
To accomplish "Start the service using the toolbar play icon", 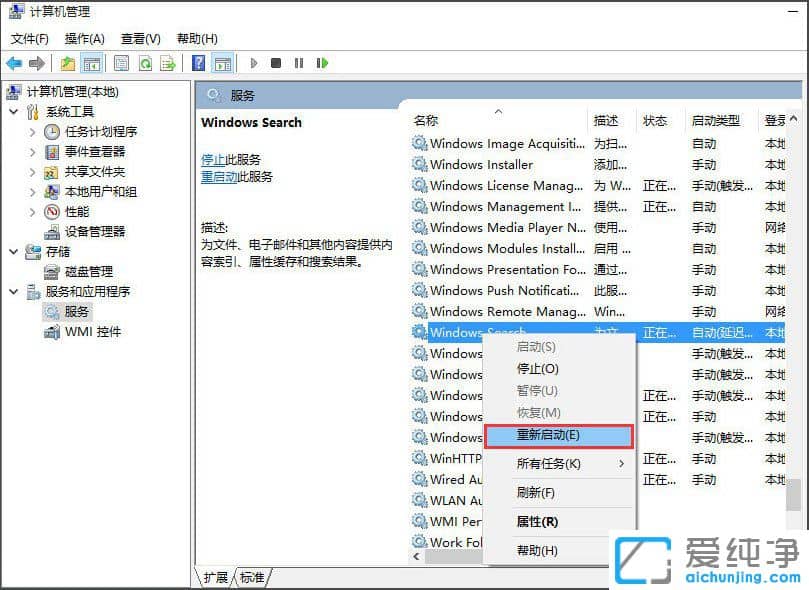I will (x=255, y=63).
